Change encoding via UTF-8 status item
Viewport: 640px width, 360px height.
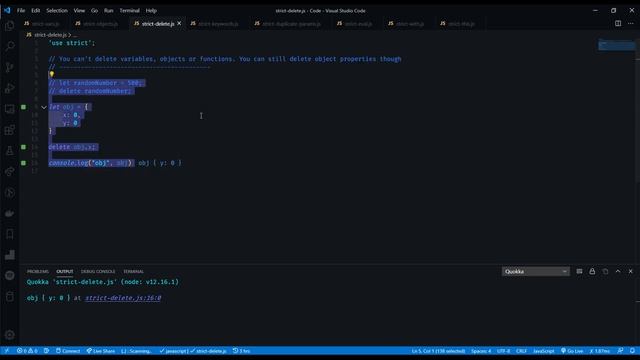pyautogui.click(x=503, y=351)
